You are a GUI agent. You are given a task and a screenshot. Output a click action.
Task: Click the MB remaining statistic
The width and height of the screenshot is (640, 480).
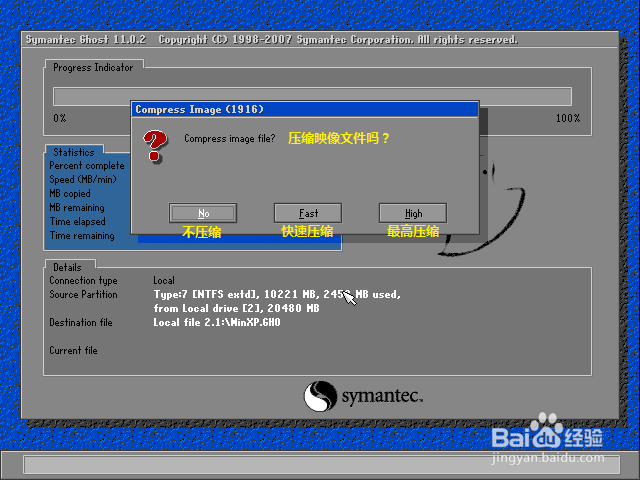77,207
